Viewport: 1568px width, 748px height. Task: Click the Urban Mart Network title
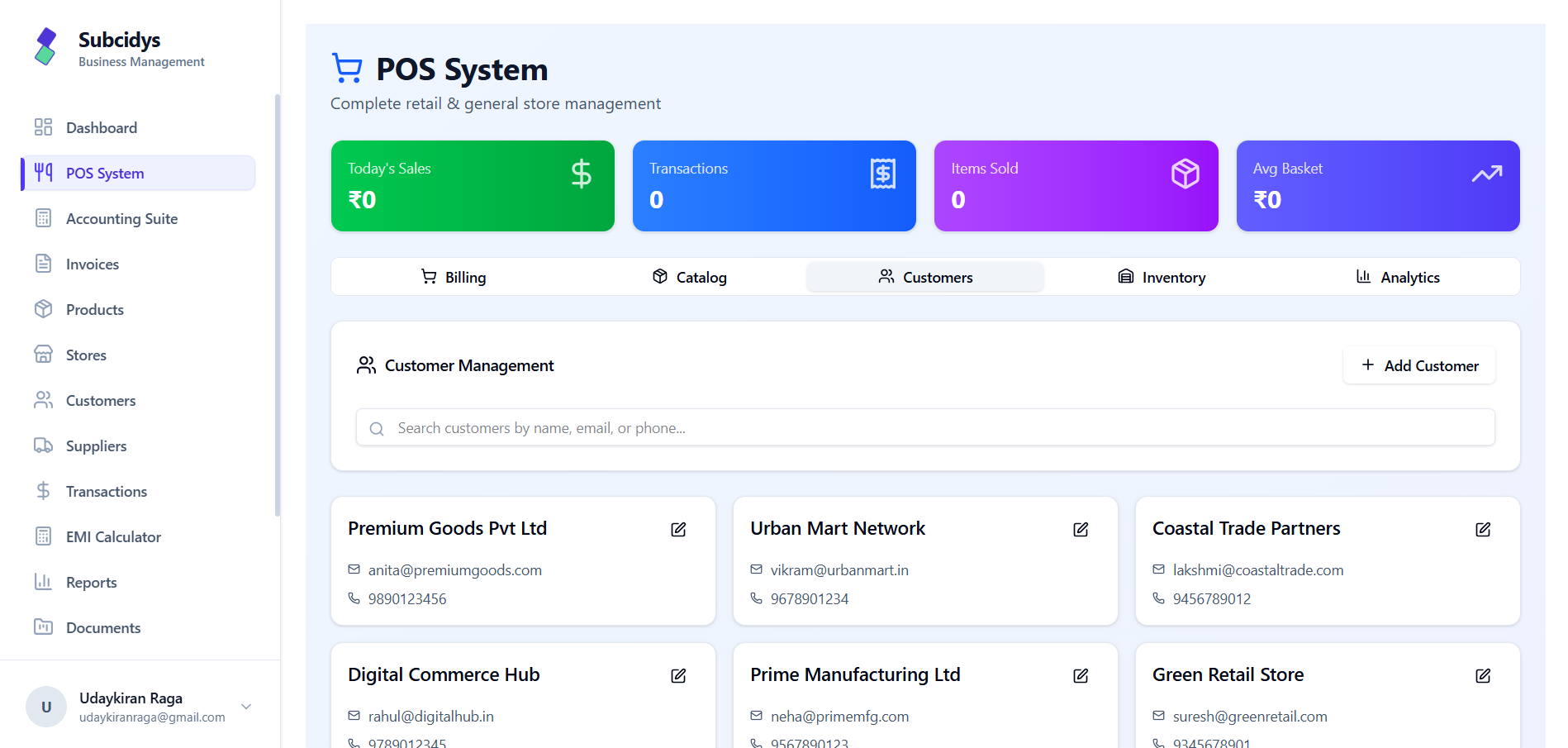tap(838, 528)
